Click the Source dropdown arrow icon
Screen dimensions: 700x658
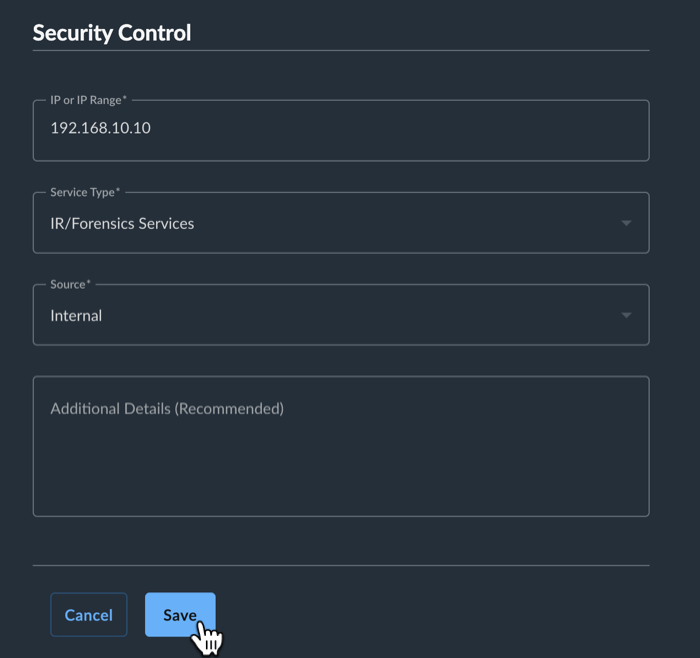point(626,315)
